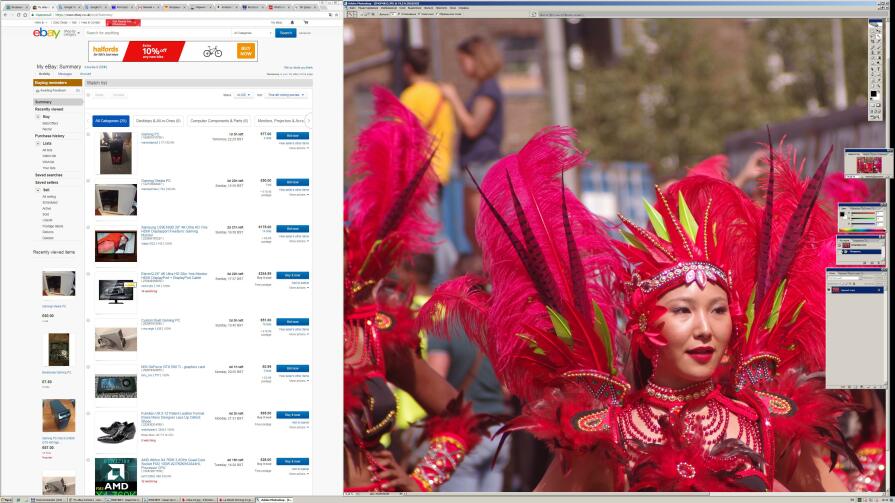The image size is (895, 503).
Task: Click Bid now for Samsung monitor listing
Action: [293, 228]
